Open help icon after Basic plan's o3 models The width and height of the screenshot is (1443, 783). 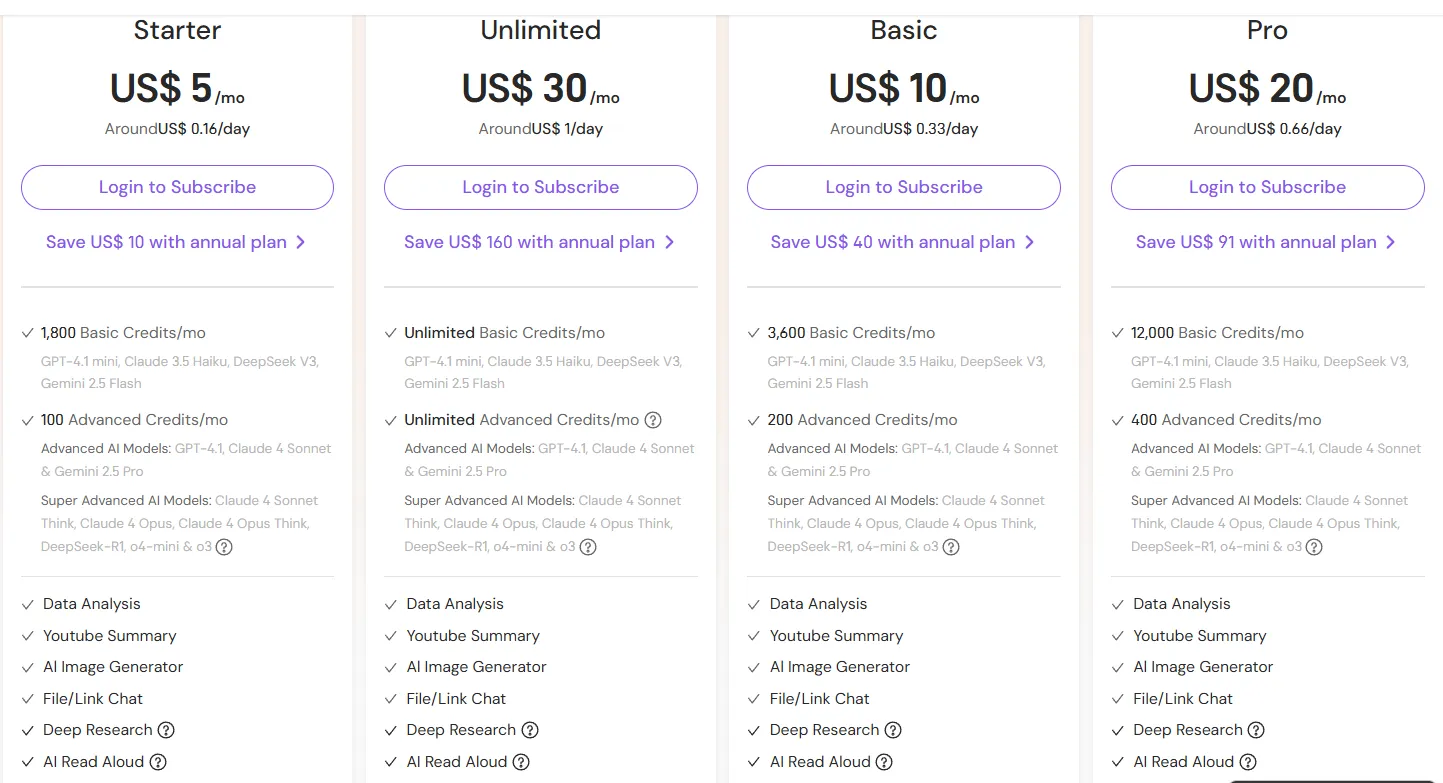(x=951, y=547)
